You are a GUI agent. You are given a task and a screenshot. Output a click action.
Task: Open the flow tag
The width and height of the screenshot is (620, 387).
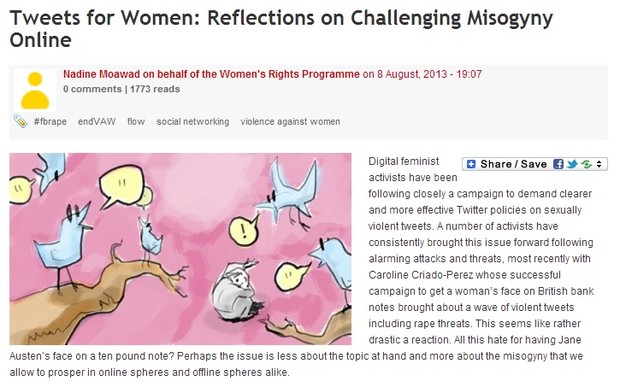pos(136,122)
